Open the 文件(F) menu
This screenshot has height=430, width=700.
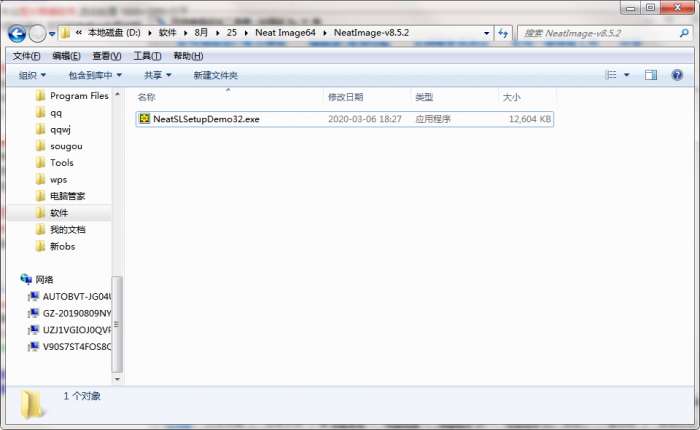[26, 56]
